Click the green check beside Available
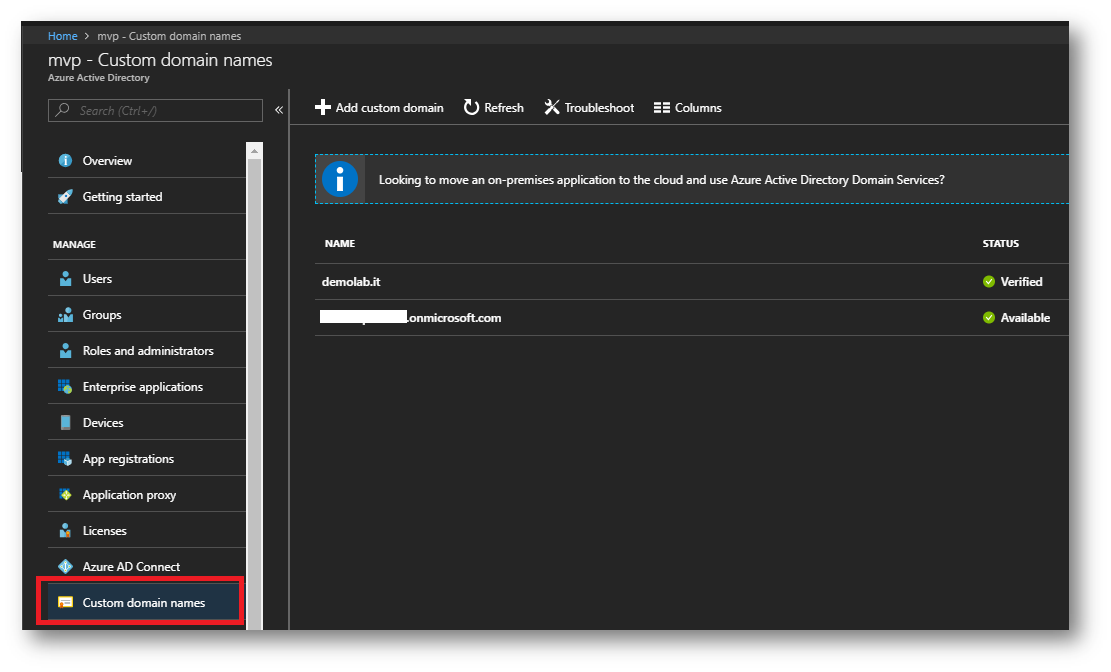 pyautogui.click(x=989, y=318)
